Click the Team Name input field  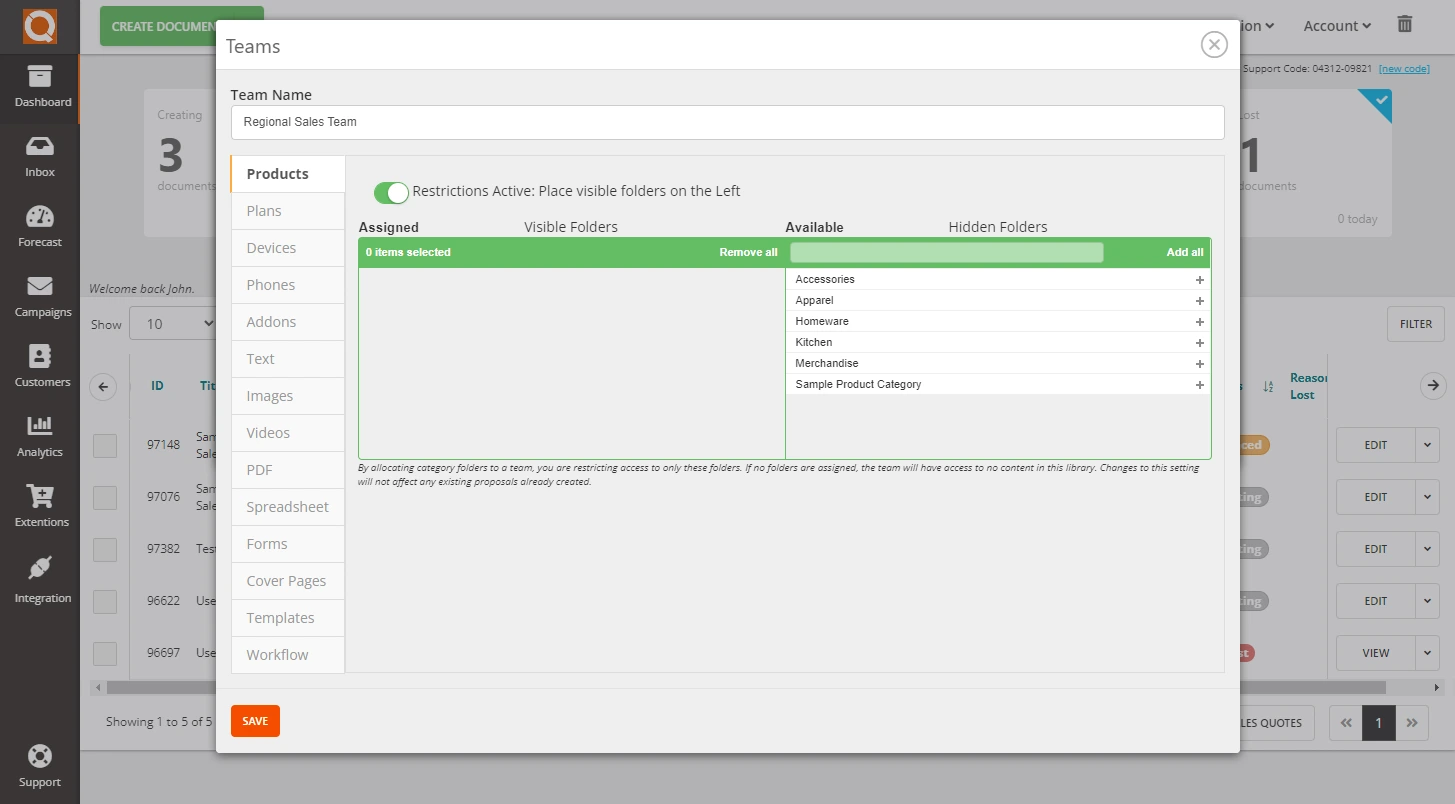coord(727,122)
